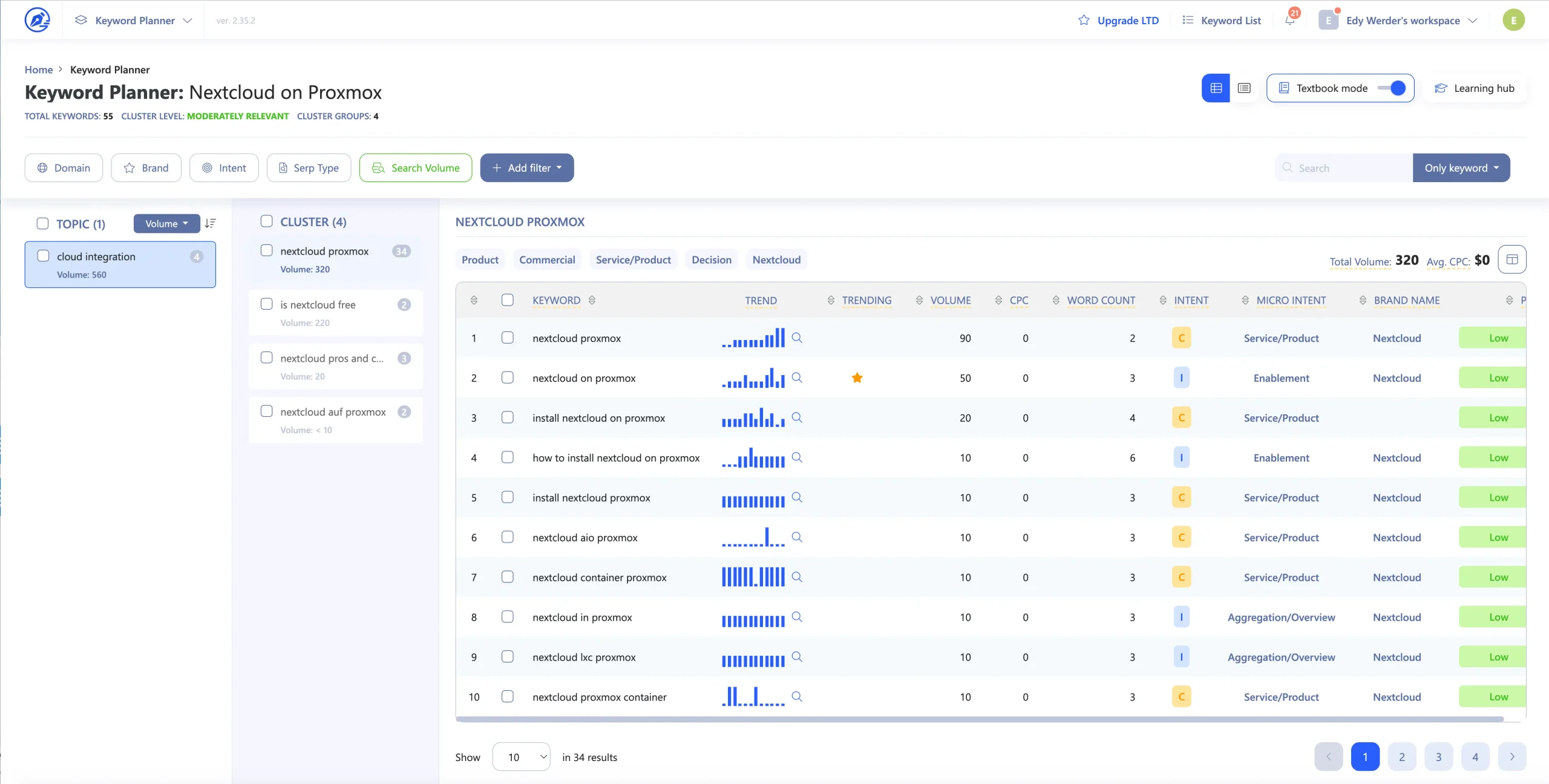1549x784 pixels.
Task: Click C intent badge for nextcloud proxmox
Action: pyautogui.click(x=1181, y=338)
